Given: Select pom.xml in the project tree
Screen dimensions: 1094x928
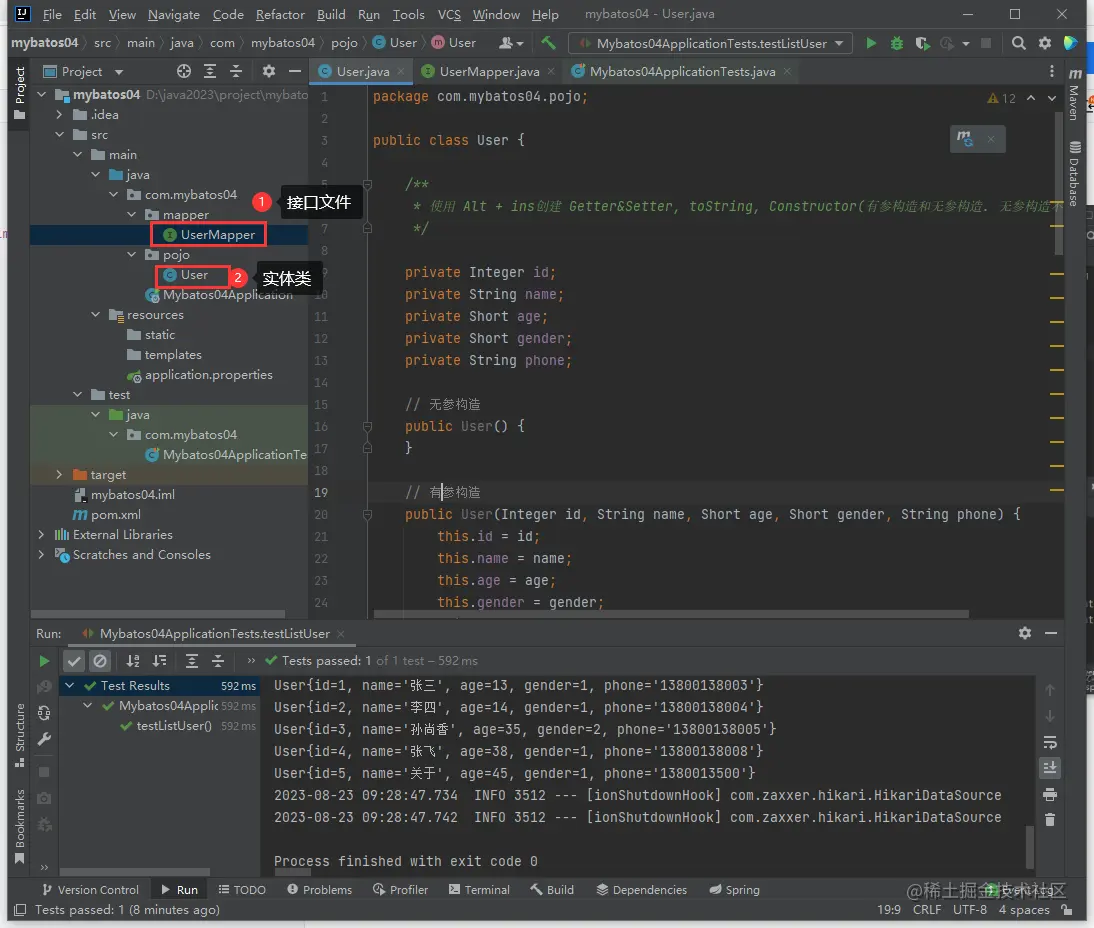Looking at the screenshot, I should pos(115,515).
